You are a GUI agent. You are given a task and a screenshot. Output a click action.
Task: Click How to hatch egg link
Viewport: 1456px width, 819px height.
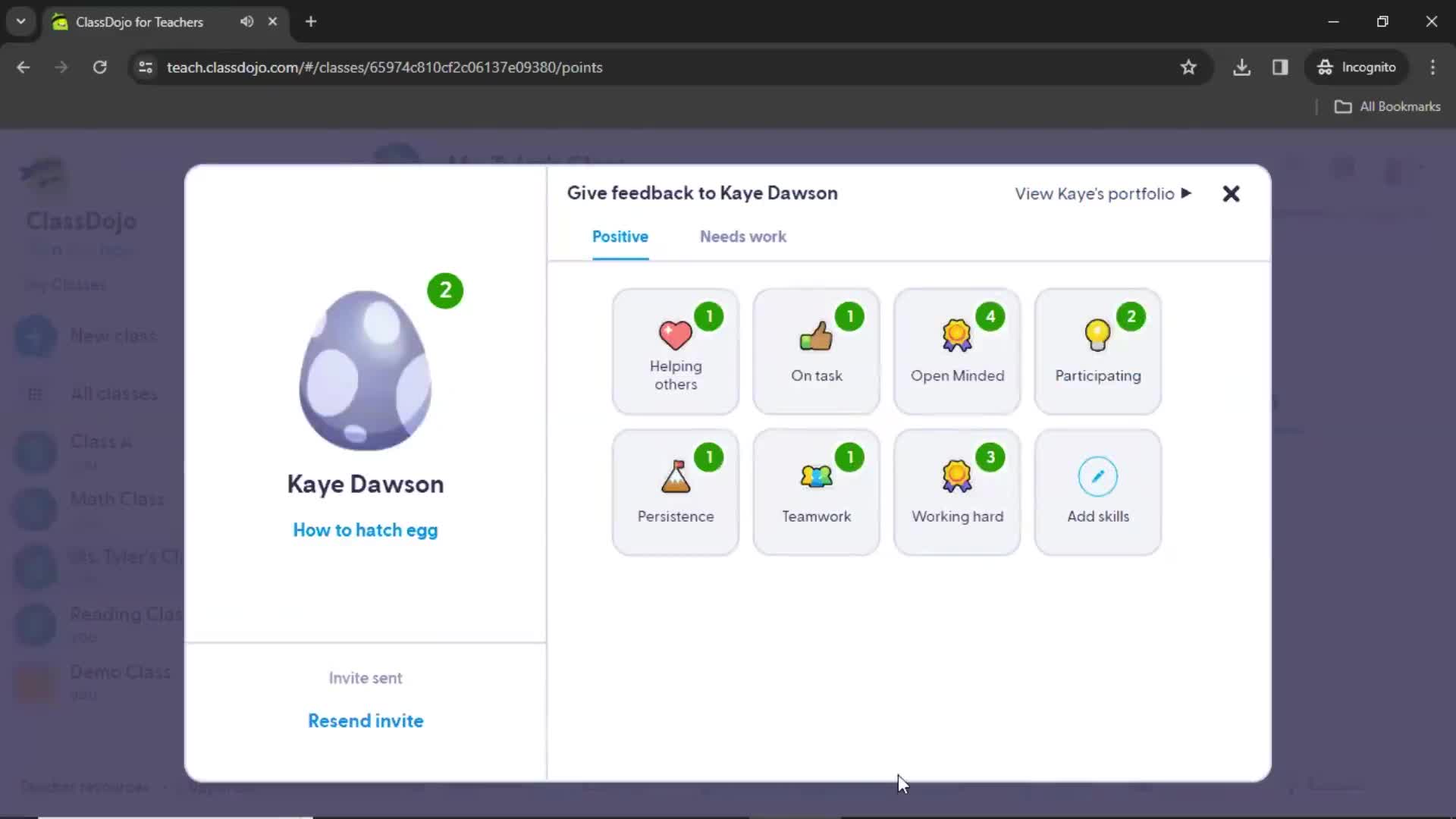[x=365, y=530]
